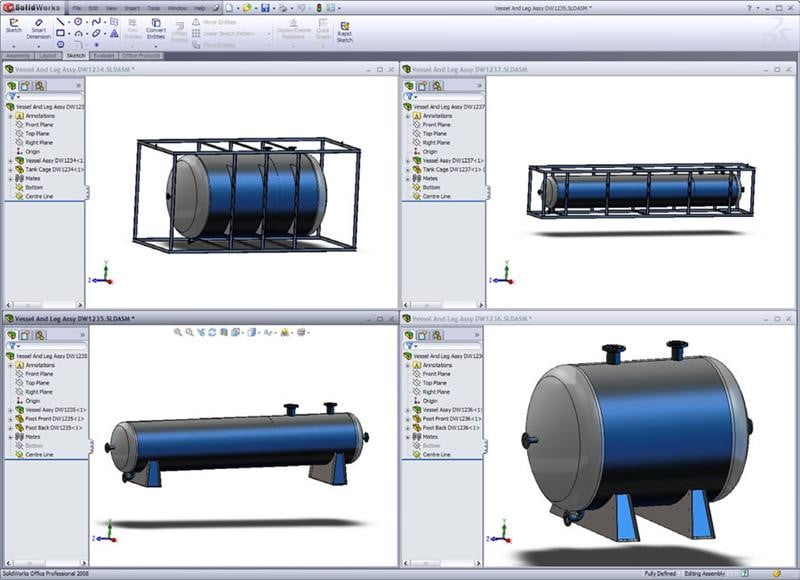Expand the Mates group in DW1234 tree
800x580 pixels.
click(10, 179)
